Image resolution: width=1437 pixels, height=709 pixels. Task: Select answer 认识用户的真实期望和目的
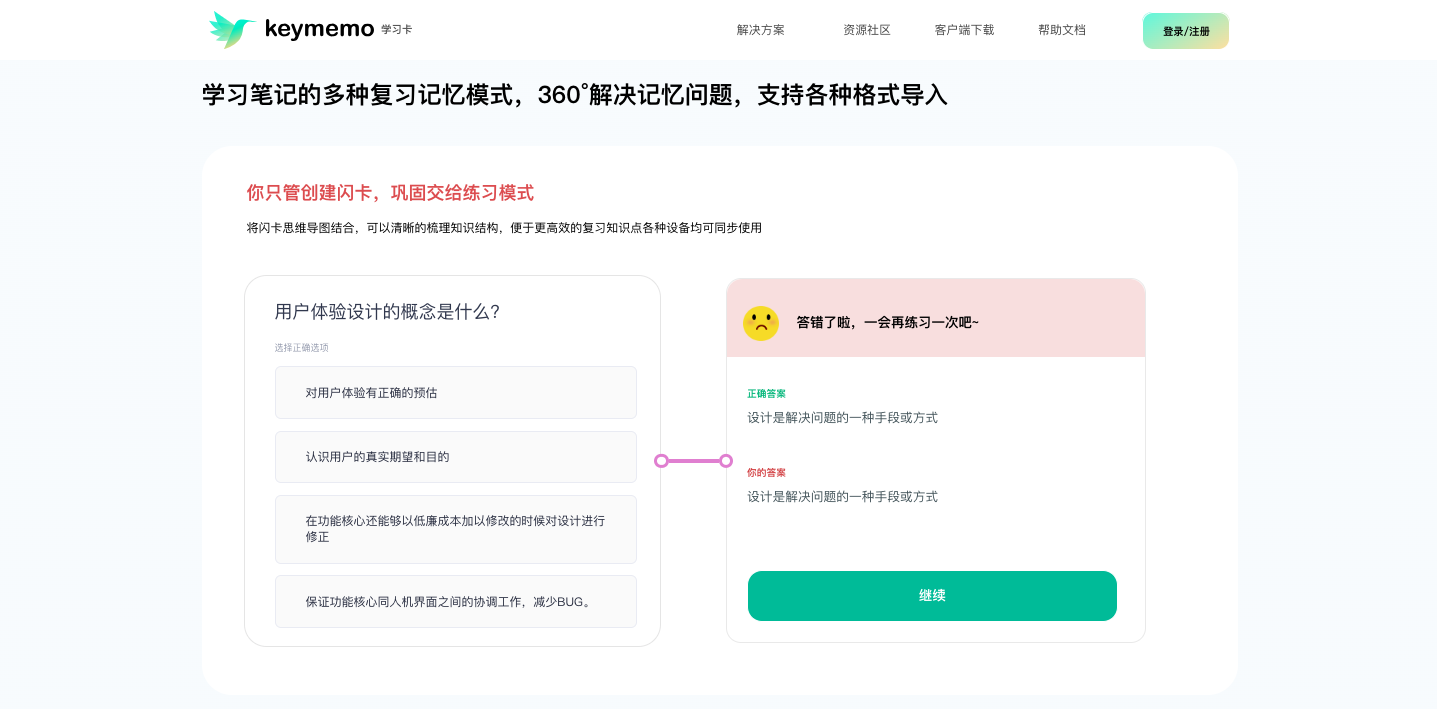(x=455, y=457)
